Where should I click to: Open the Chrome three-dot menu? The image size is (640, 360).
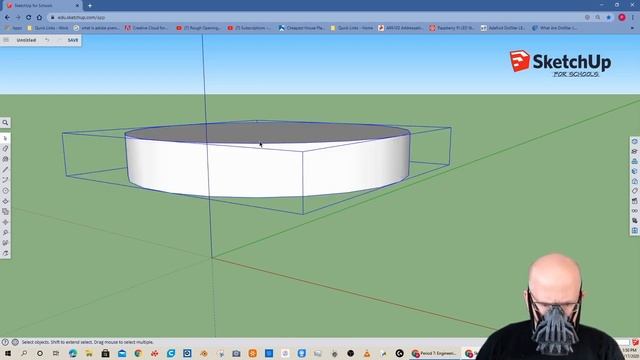[633, 18]
